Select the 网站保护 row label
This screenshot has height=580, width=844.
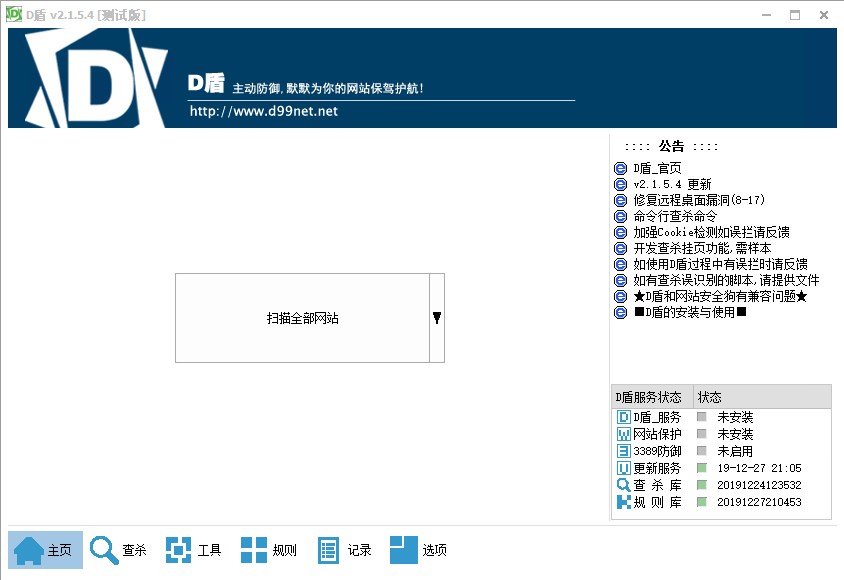[x=657, y=434]
